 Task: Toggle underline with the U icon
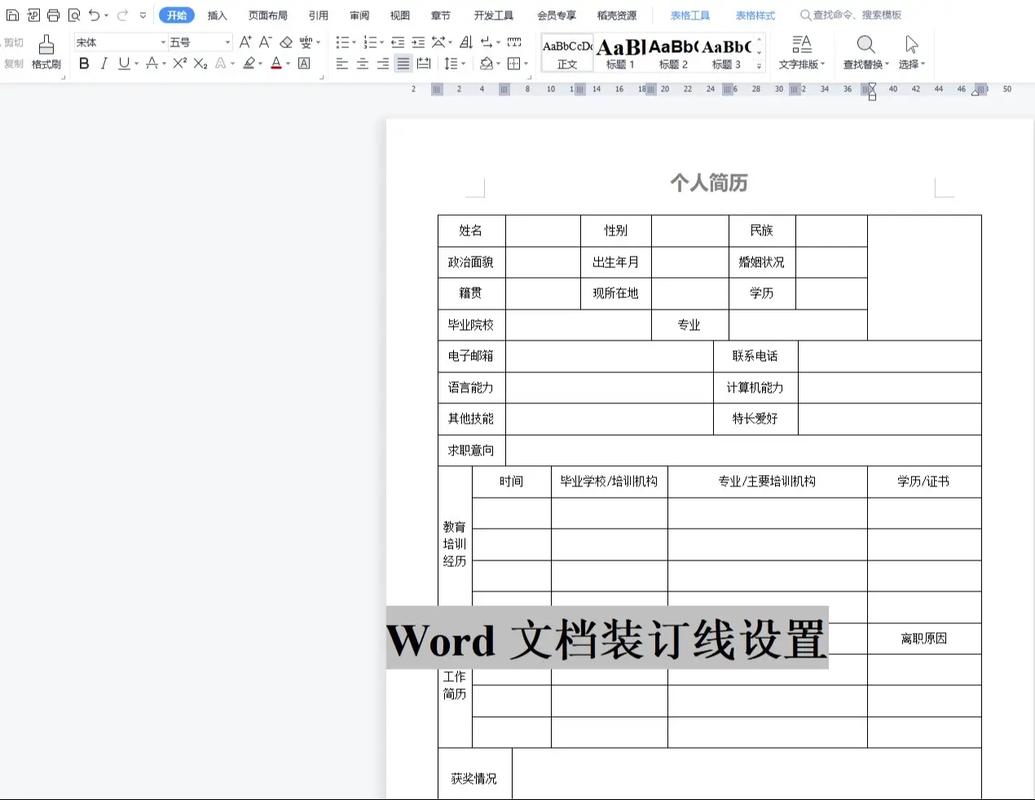click(124, 62)
